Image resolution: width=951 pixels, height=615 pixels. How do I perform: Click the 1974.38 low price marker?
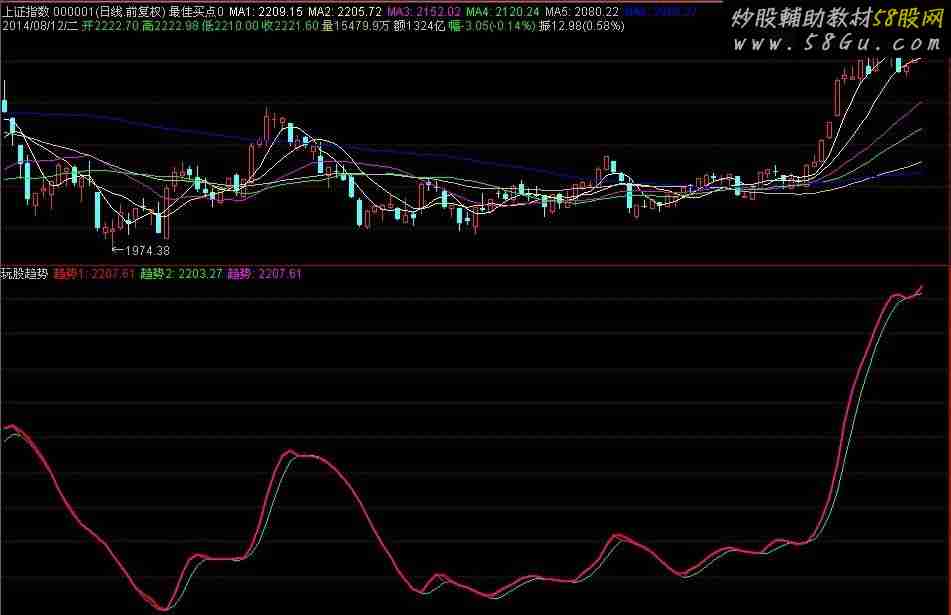146,250
